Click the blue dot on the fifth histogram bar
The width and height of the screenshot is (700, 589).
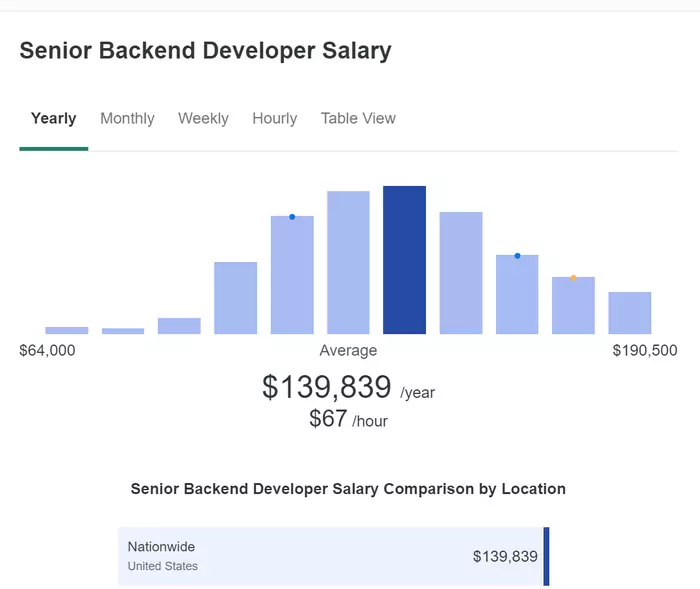coord(292,217)
